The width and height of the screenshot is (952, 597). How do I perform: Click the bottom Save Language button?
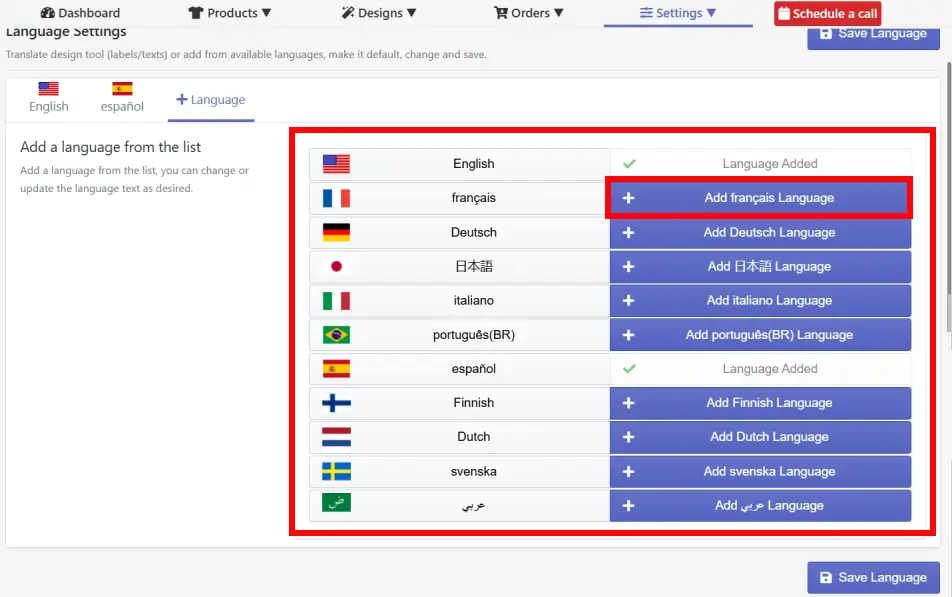[873, 578]
